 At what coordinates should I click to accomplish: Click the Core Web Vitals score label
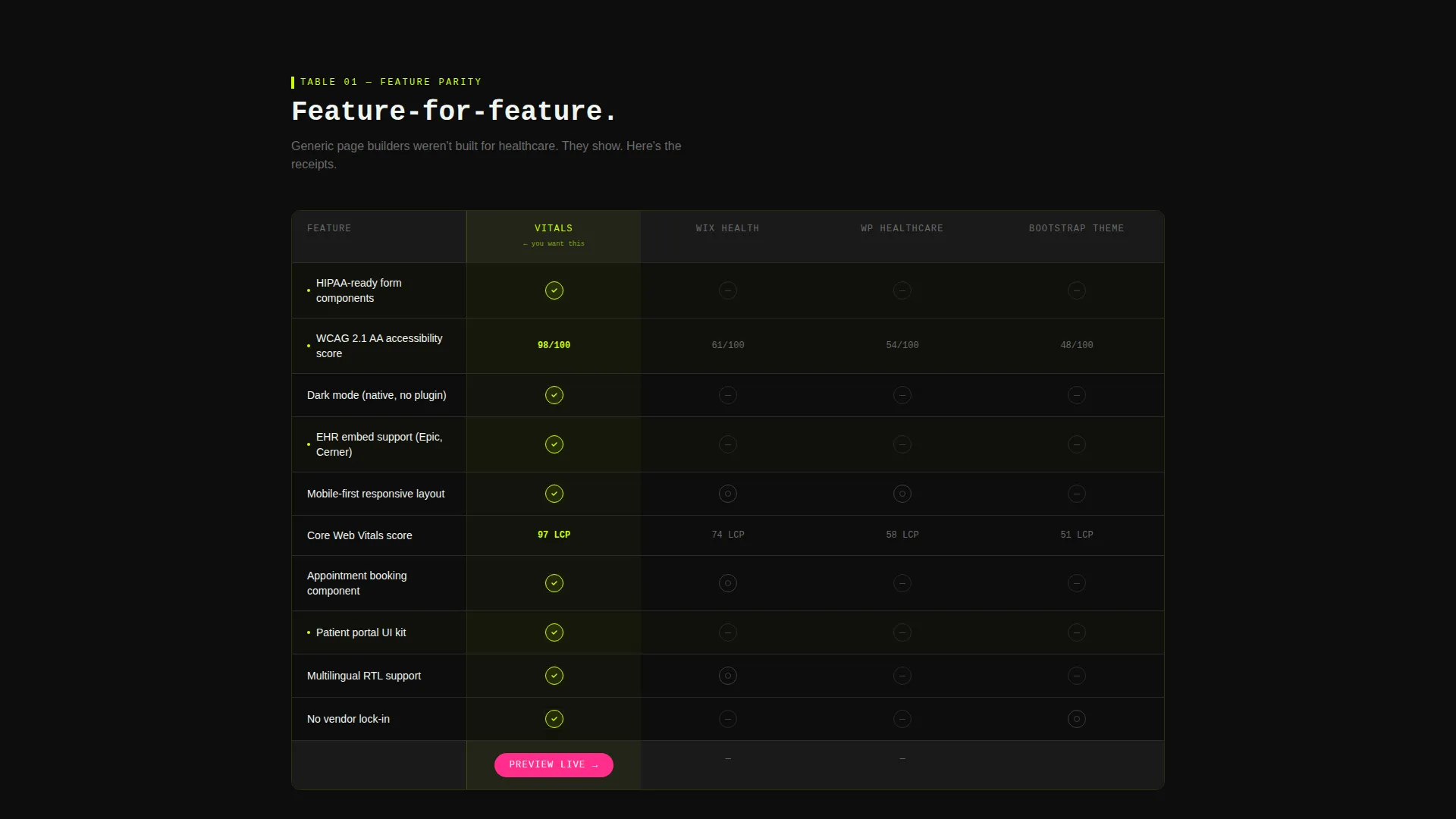[359, 535]
